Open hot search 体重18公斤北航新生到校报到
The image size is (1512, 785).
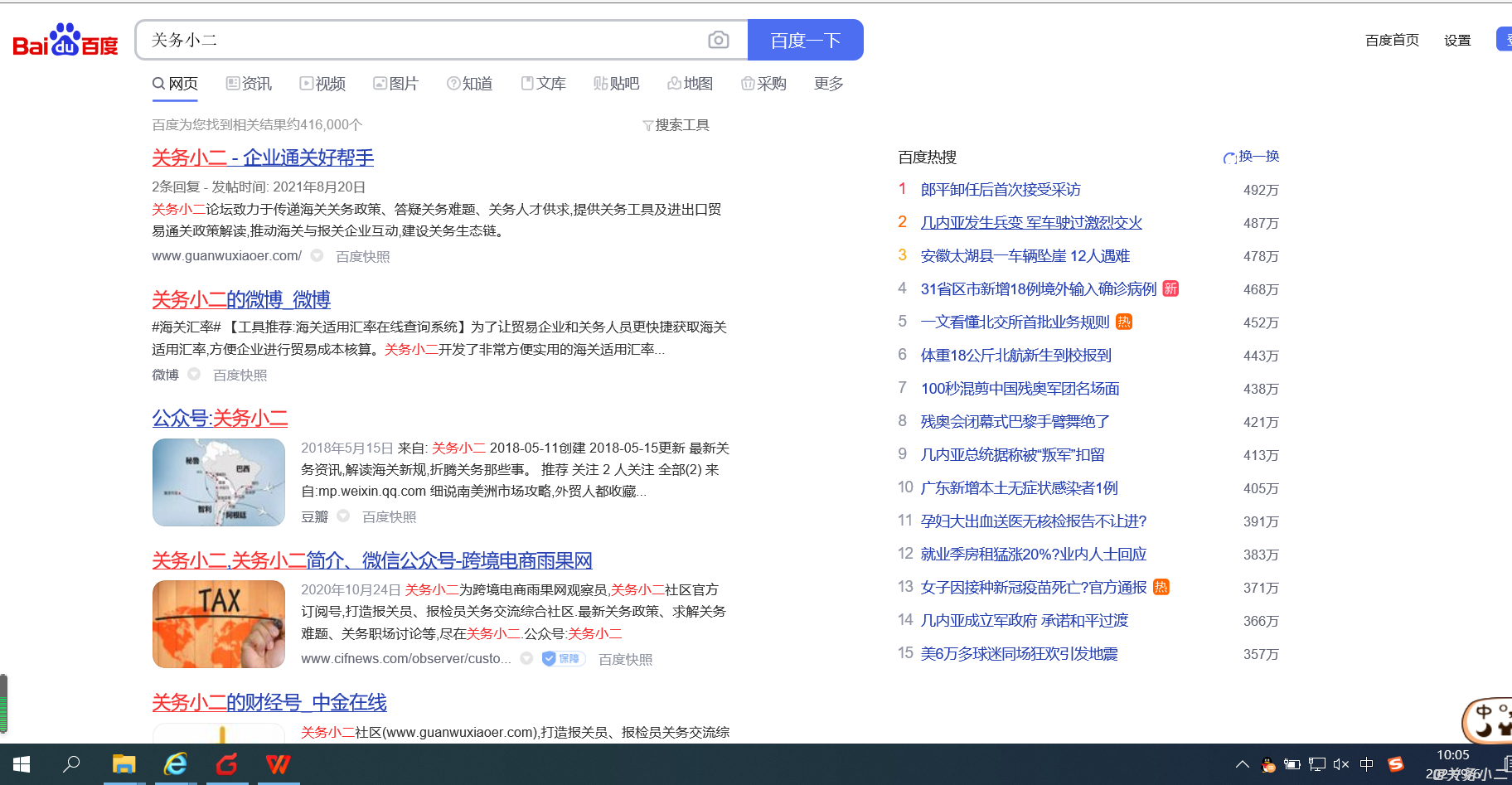(x=1016, y=356)
